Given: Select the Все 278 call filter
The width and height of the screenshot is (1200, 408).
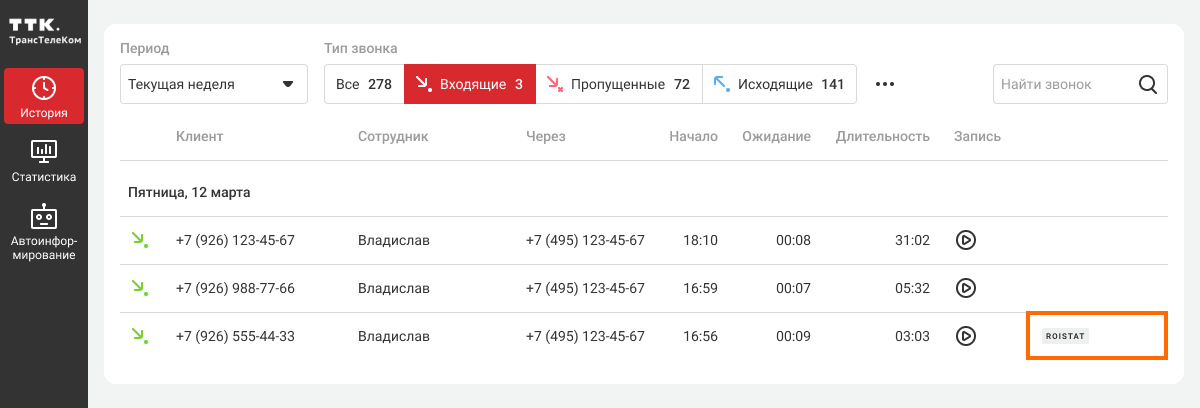Looking at the screenshot, I should coord(364,85).
